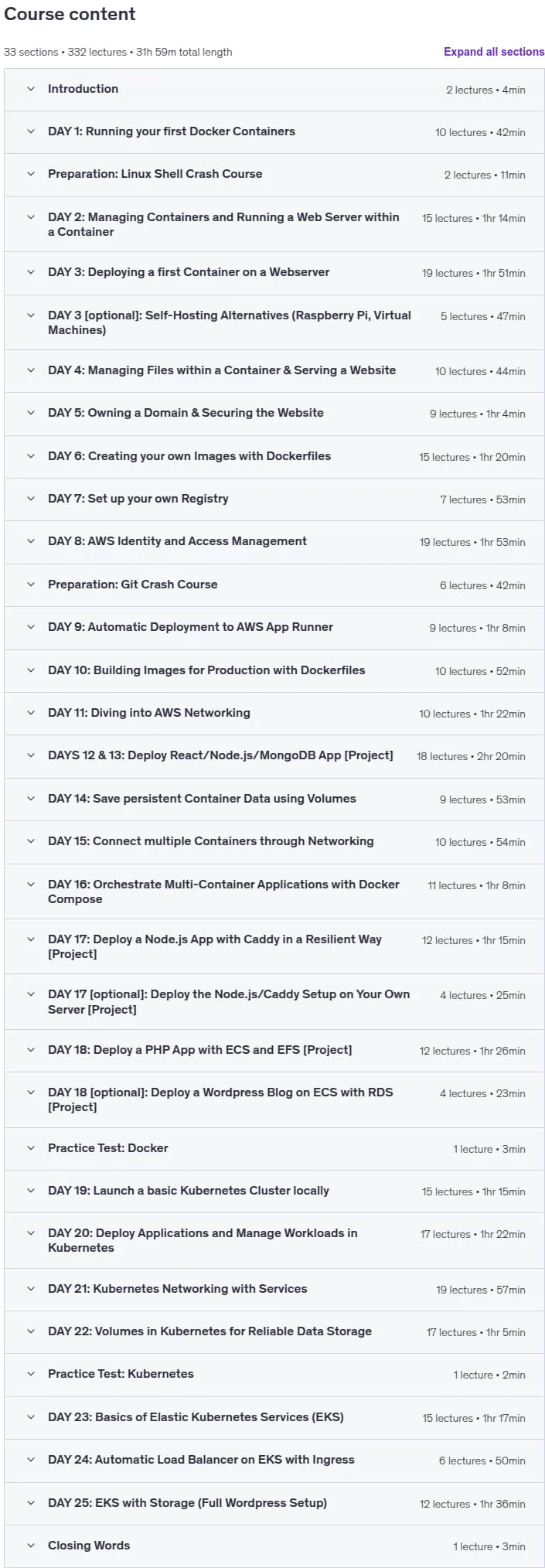
Task: Expand chevron for DAY 19 Kubernetes Cluster locally
Action: click(31, 1191)
